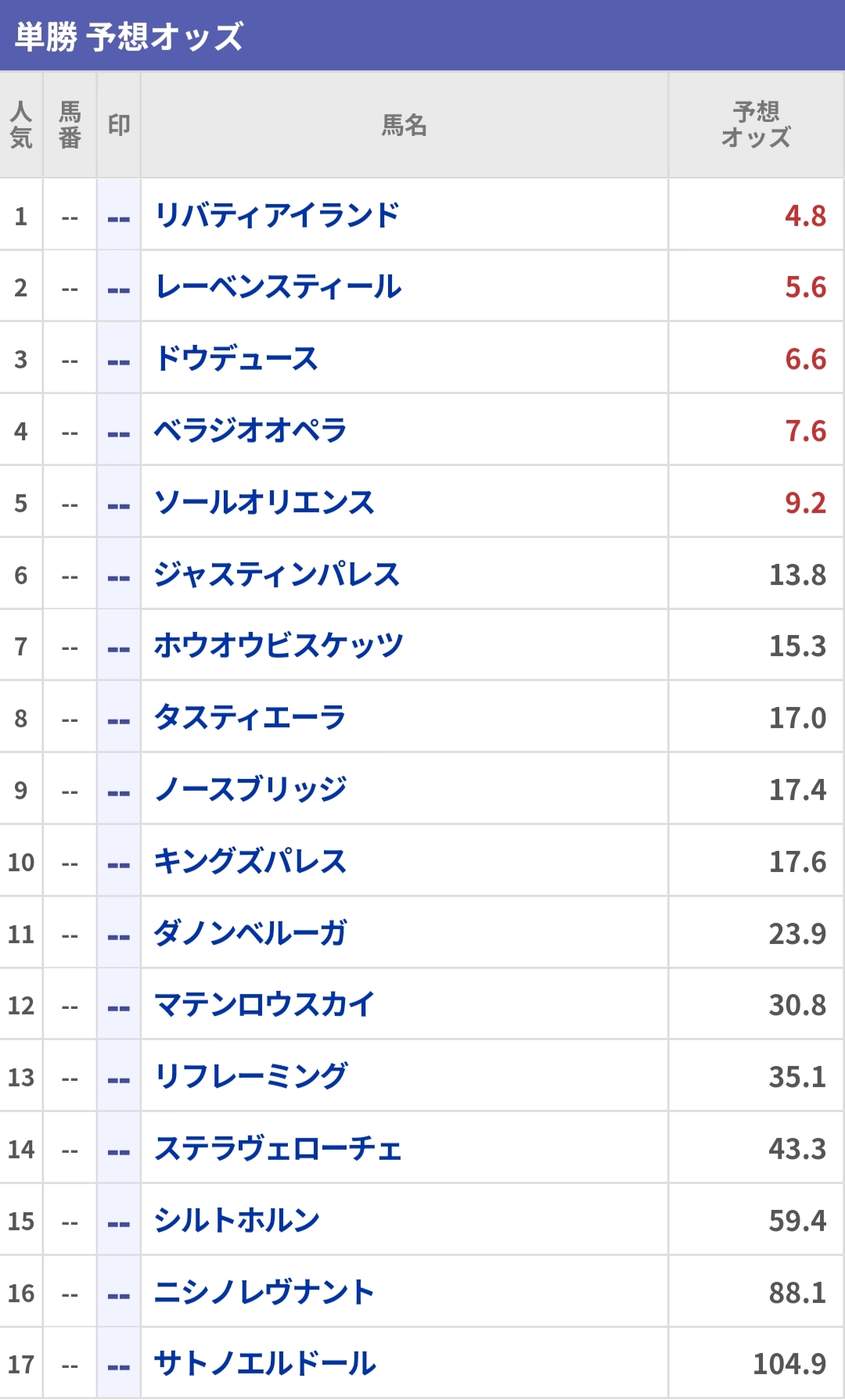Select ホウオウビスケッツ in the list
The width and height of the screenshot is (845, 1400).
279,646
